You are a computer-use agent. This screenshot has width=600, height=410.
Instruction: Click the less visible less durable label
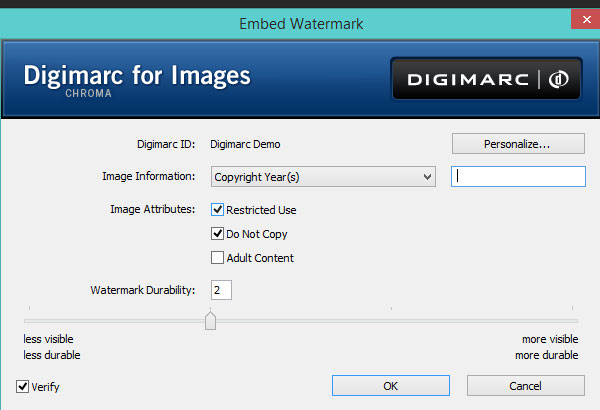(x=52, y=347)
